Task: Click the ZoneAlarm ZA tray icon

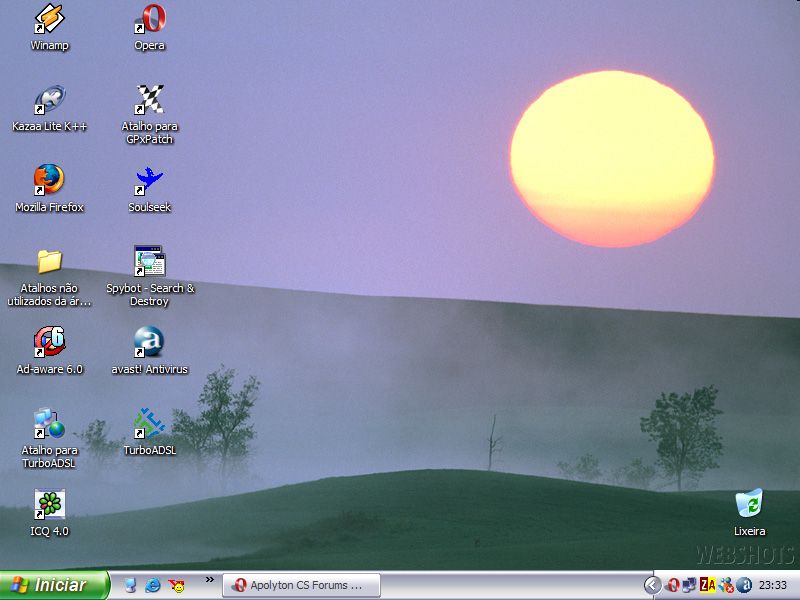Action: coord(708,585)
